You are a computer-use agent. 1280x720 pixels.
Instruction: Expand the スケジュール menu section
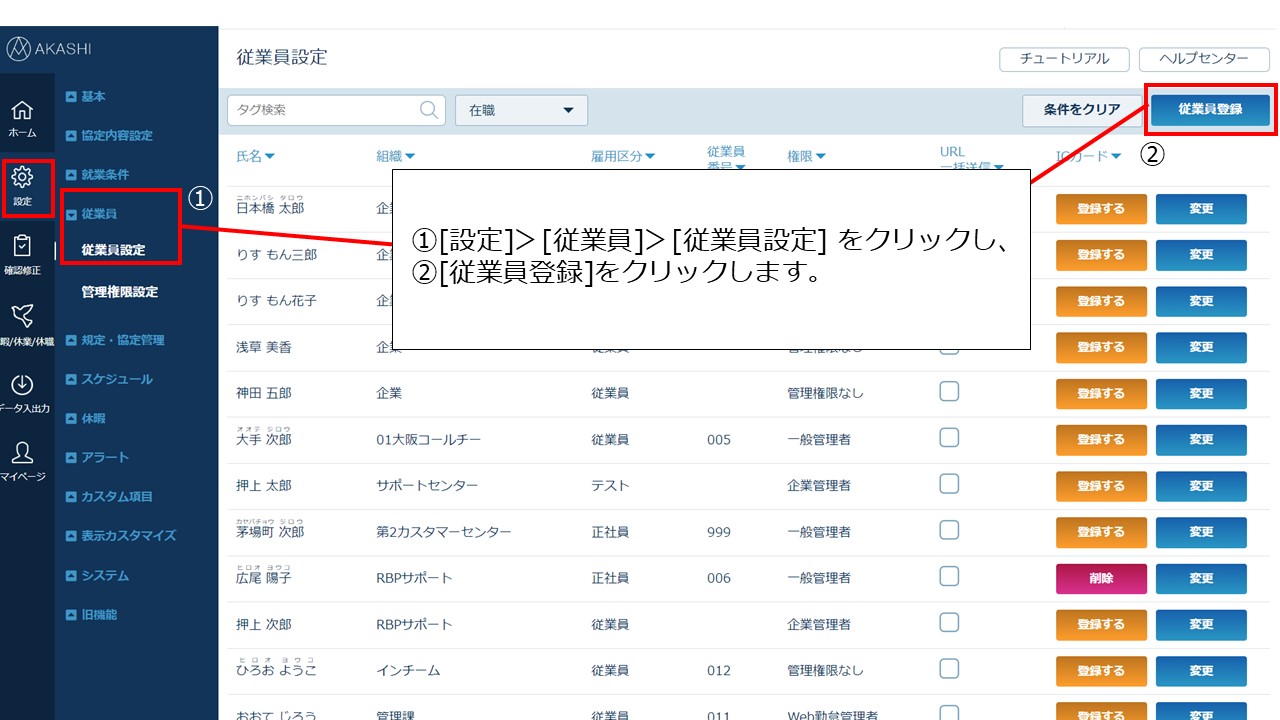point(116,379)
